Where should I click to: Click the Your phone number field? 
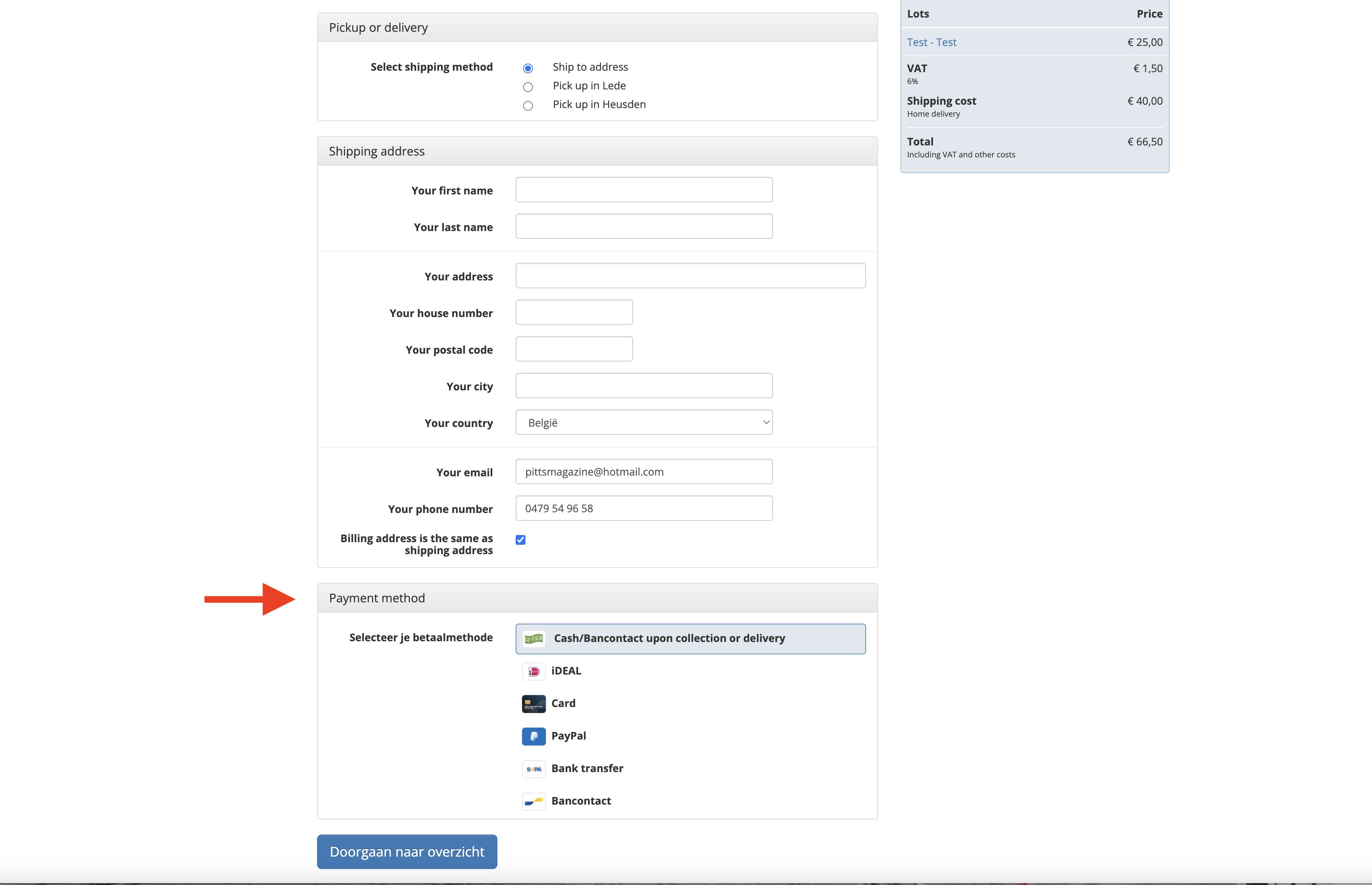644,508
